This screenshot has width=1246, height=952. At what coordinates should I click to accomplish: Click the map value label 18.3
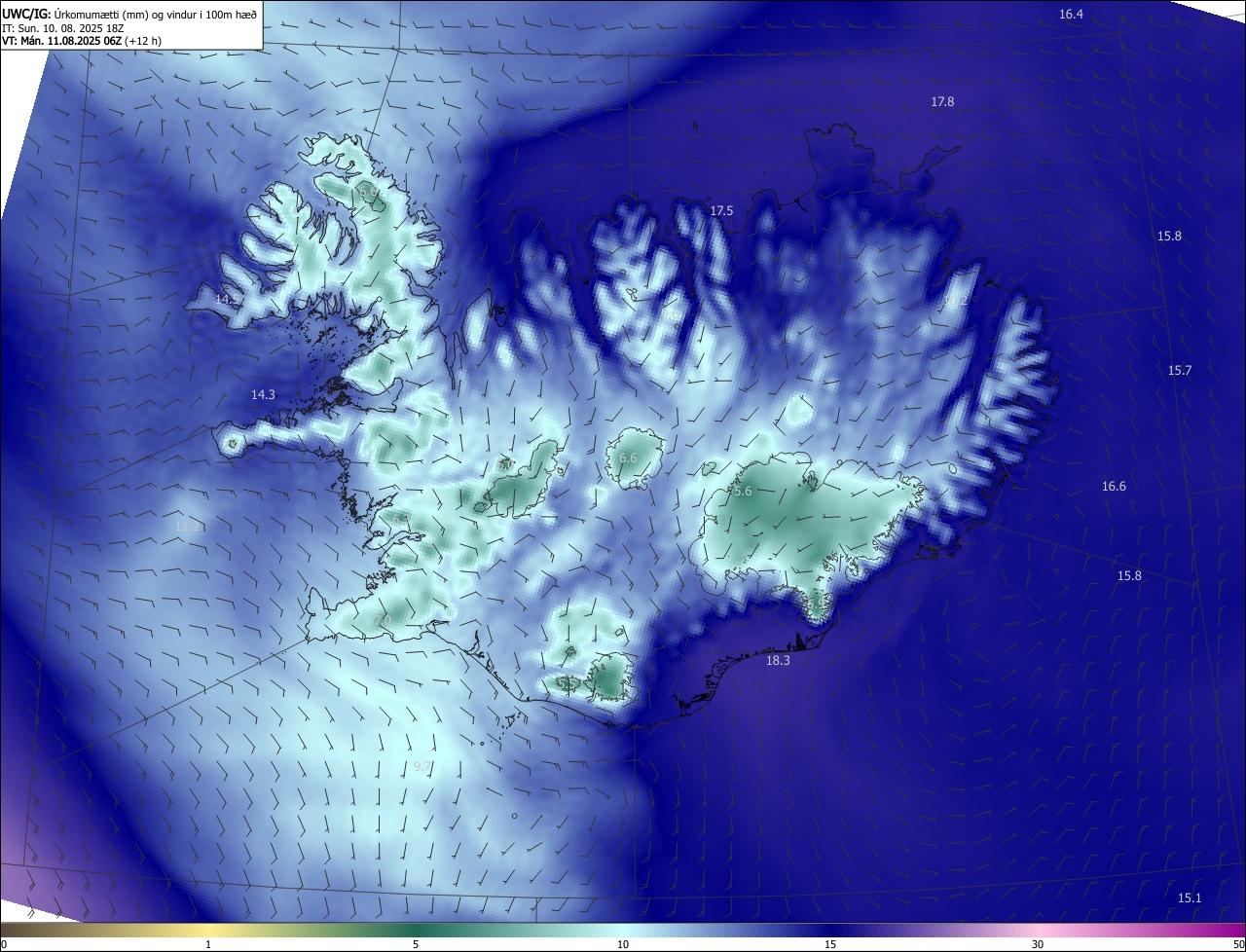pos(778,660)
